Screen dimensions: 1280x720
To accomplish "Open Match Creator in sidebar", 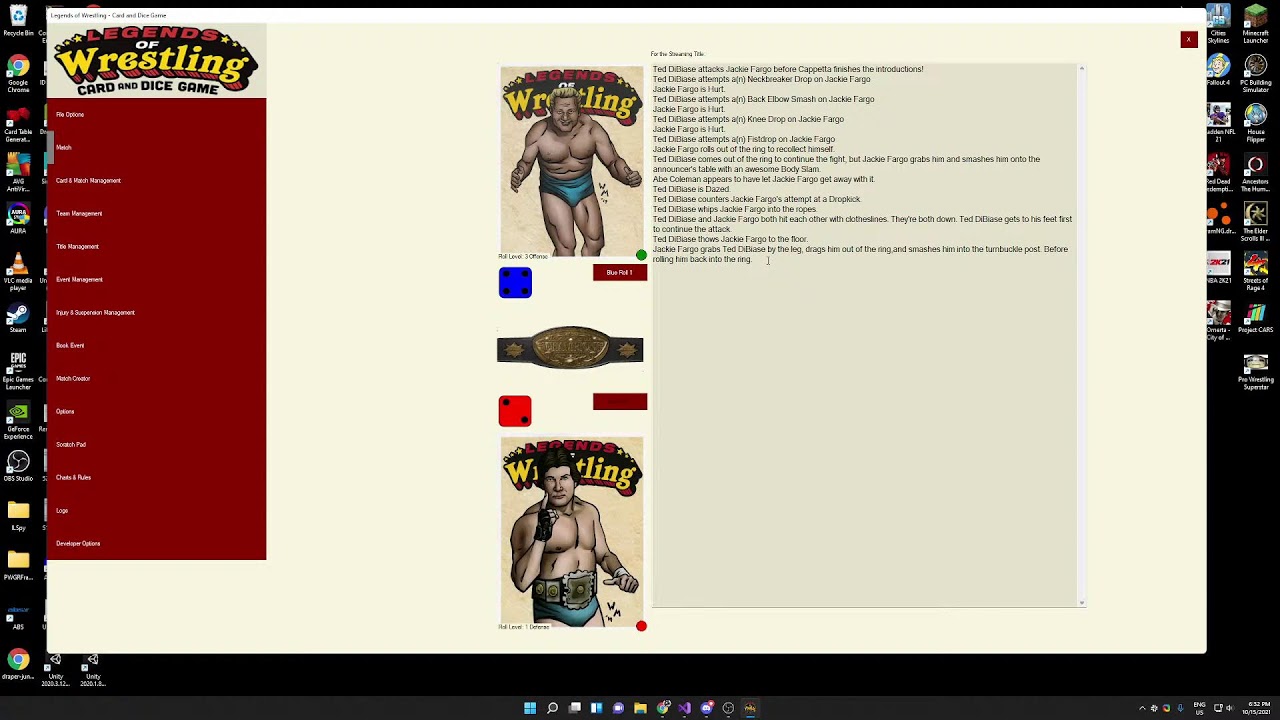I will pyautogui.click(x=73, y=379).
